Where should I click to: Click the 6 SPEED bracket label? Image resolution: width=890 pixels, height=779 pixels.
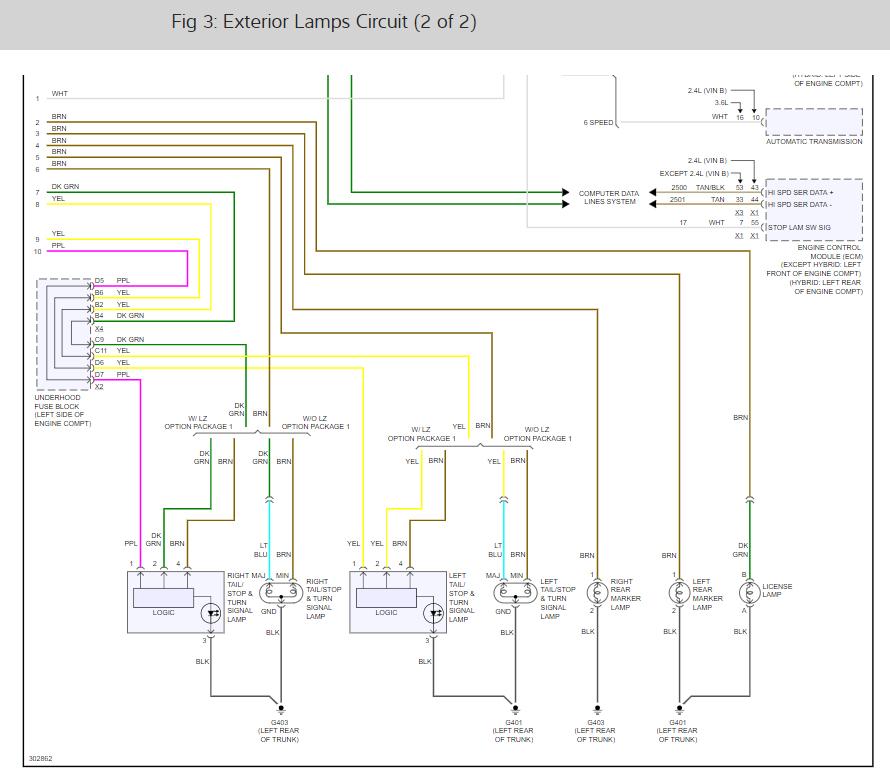click(598, 123)
